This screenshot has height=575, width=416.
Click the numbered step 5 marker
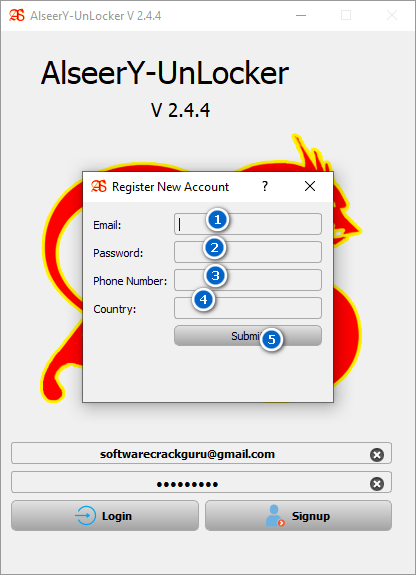[271, 339]
